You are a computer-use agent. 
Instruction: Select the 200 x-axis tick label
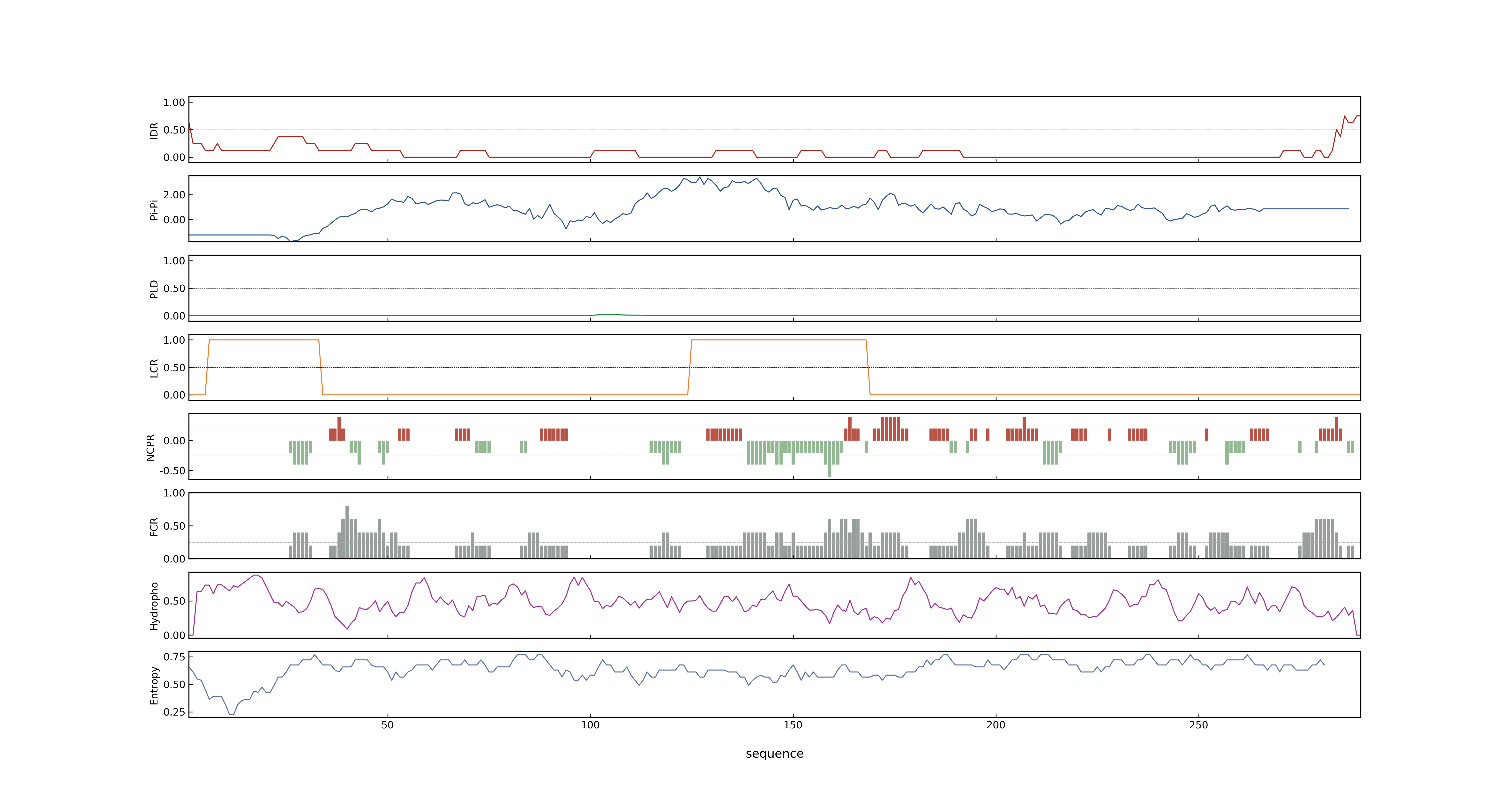click(x=996, y=725)
